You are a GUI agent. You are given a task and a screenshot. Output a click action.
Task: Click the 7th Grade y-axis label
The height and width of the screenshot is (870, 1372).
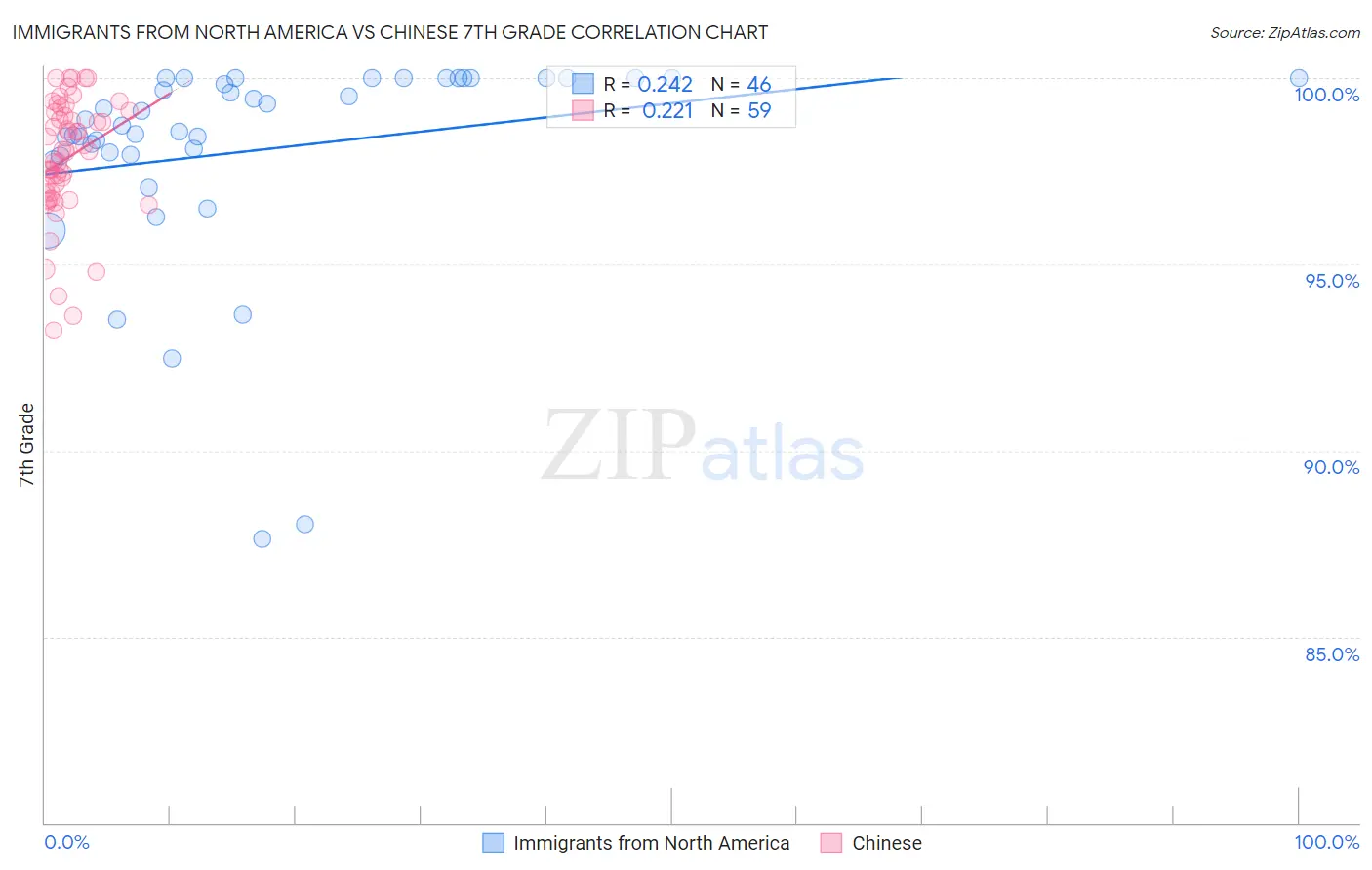(x=26, y=444)
